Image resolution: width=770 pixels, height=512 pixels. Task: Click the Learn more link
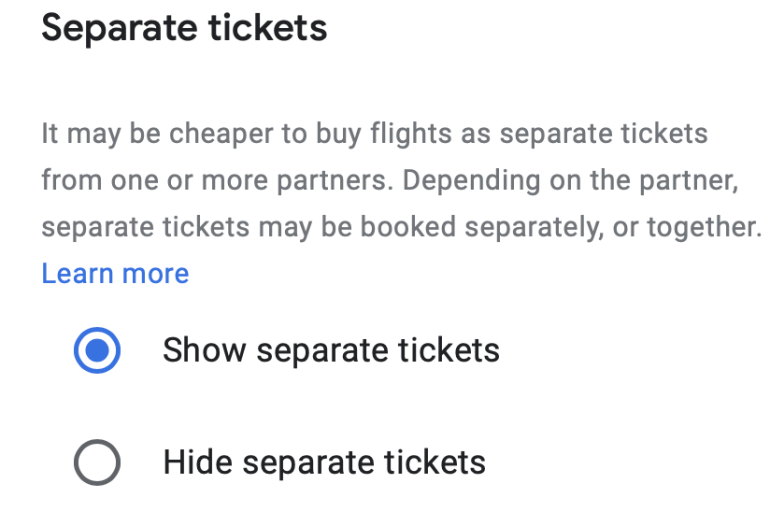(x=115, y=273)
